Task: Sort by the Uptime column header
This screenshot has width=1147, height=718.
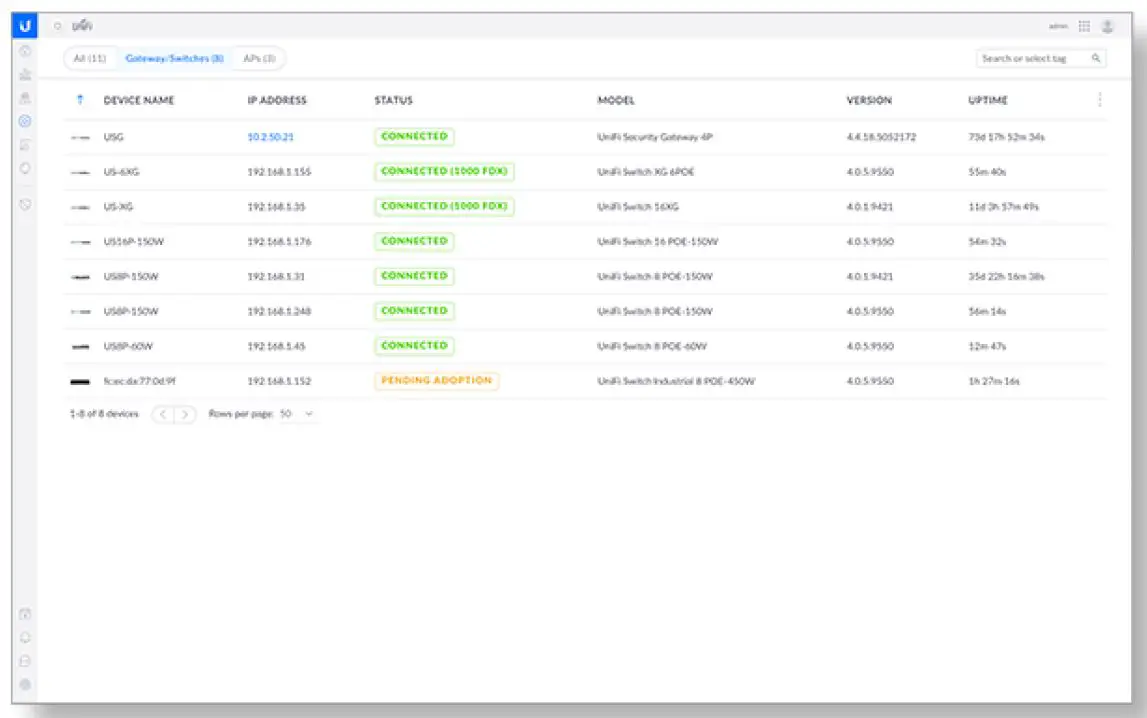Action: tap(988, 100)
